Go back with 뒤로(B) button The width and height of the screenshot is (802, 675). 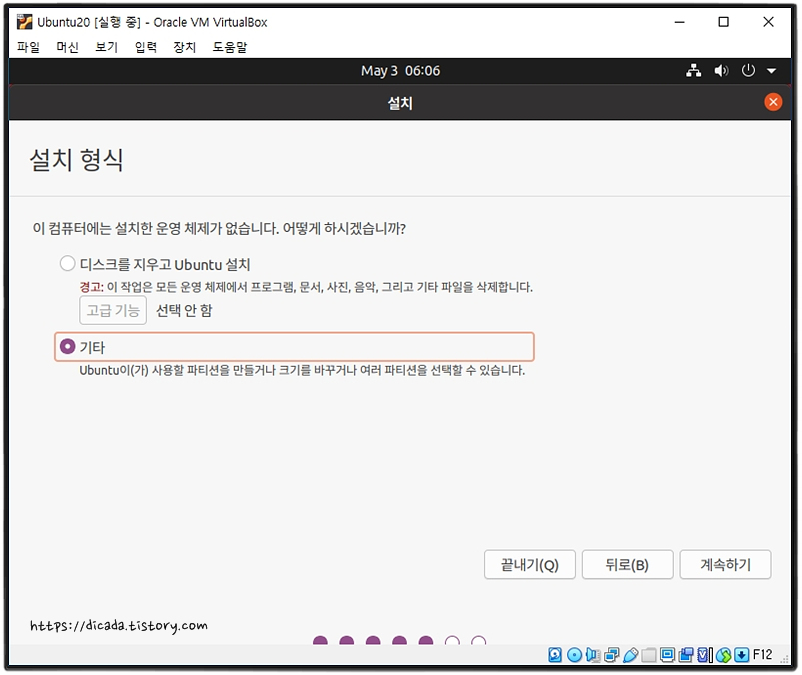pyautogui.click(x=627, y=565)
